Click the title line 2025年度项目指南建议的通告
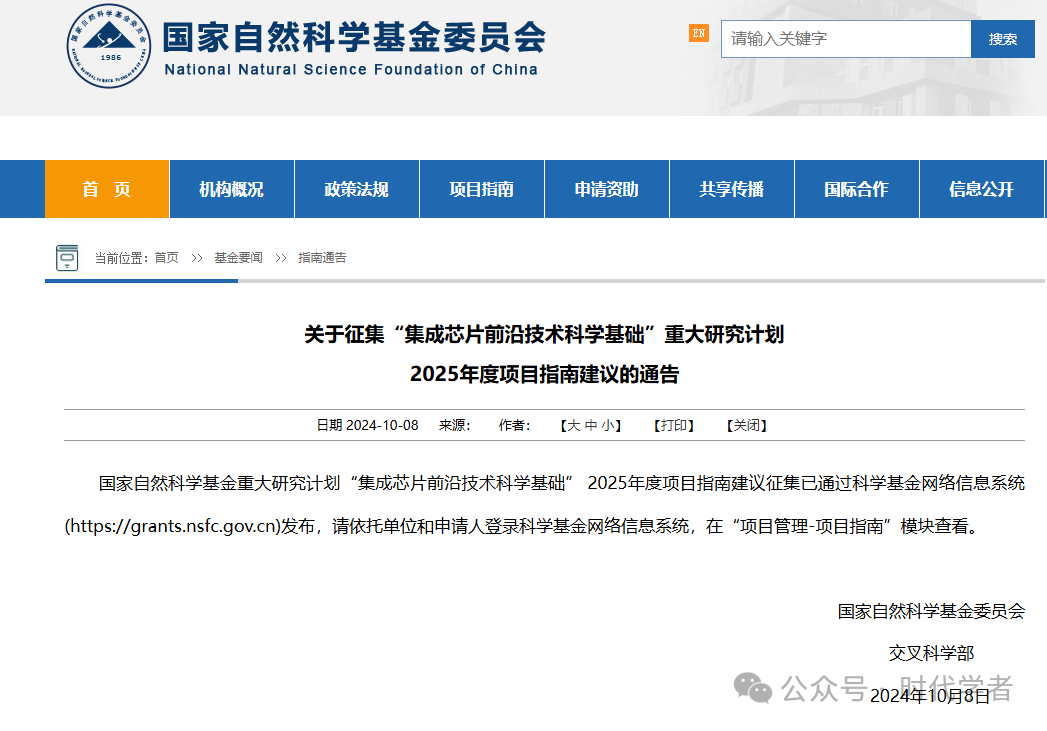Viewport: 1047px width, 731px height. 544,374
